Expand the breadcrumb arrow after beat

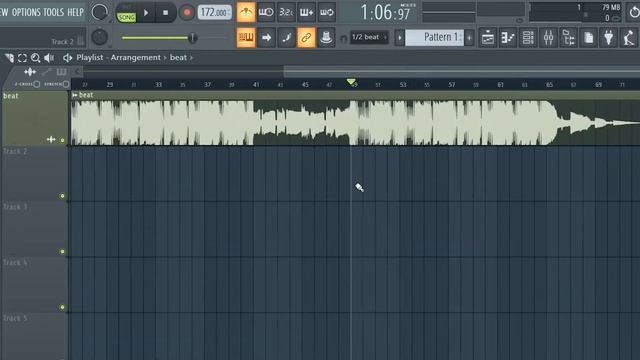coord(191,58)
